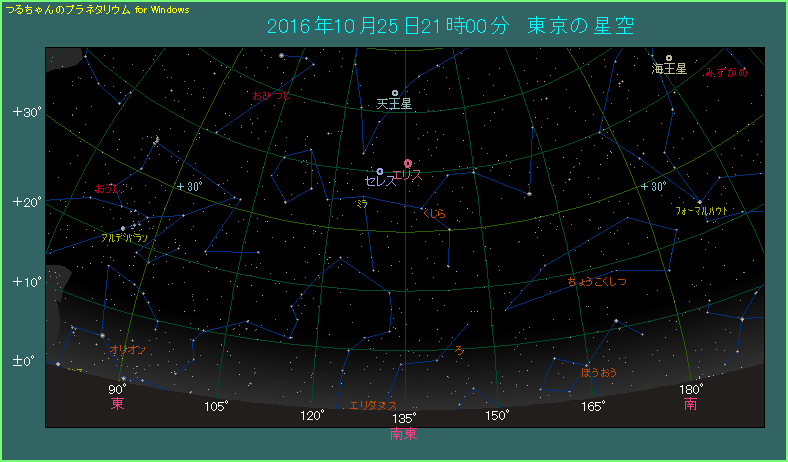The image size is (788, 462).
Task: Click the Uranus (天王星) planet marker
Action: [x=395, y=93]
